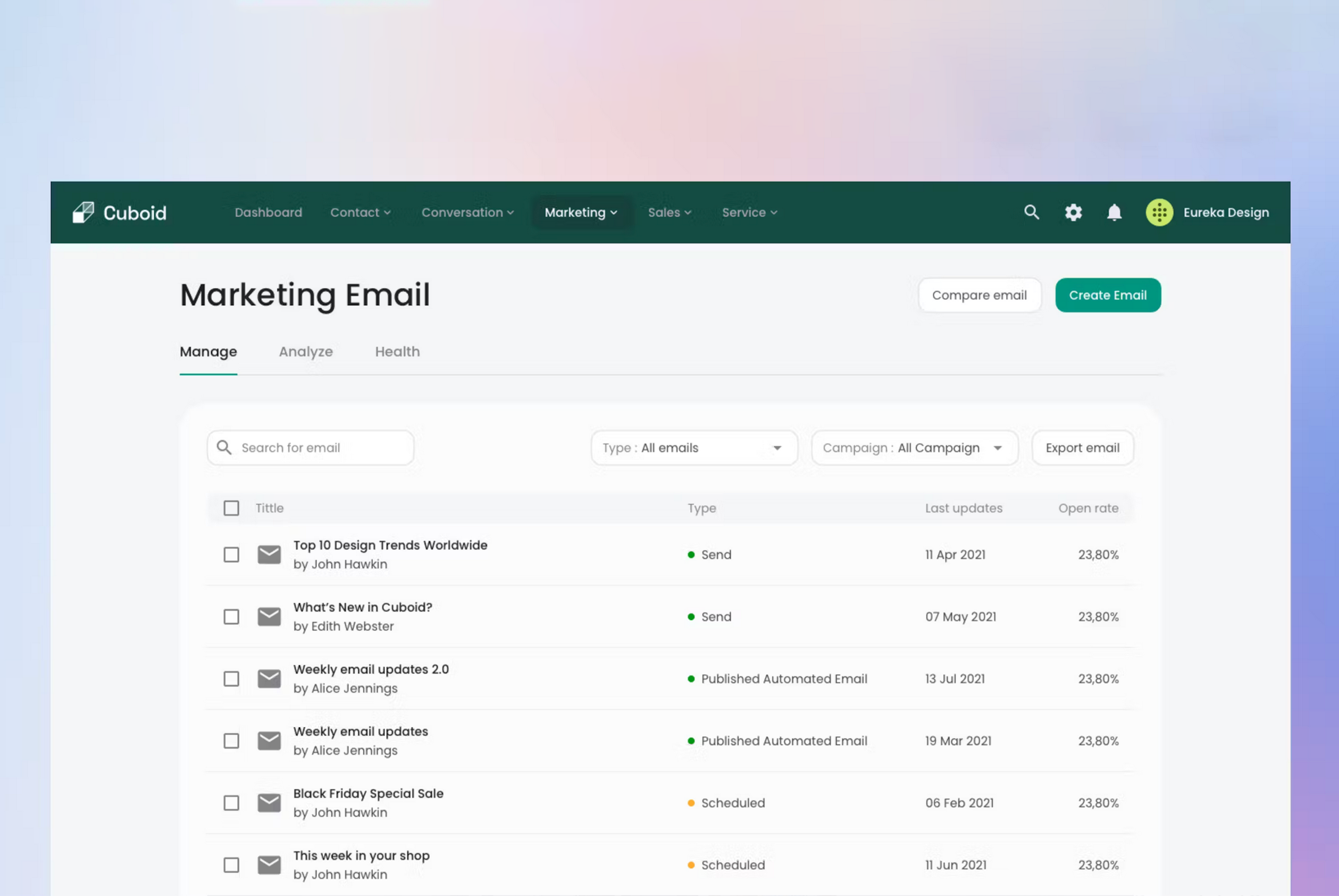The width and height of the screenshot is (1339, 896).
Task: Expand the Campaign: All Campaign dropdown
Action: click(x=914, y=448)
